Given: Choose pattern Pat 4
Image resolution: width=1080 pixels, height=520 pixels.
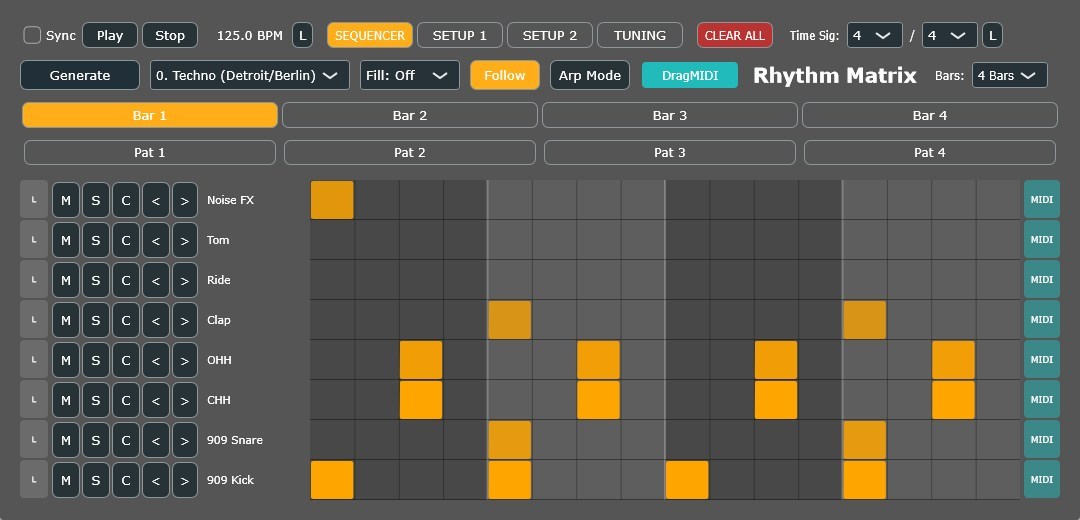Looking at the screenshot, I should (x=930, y=153).
